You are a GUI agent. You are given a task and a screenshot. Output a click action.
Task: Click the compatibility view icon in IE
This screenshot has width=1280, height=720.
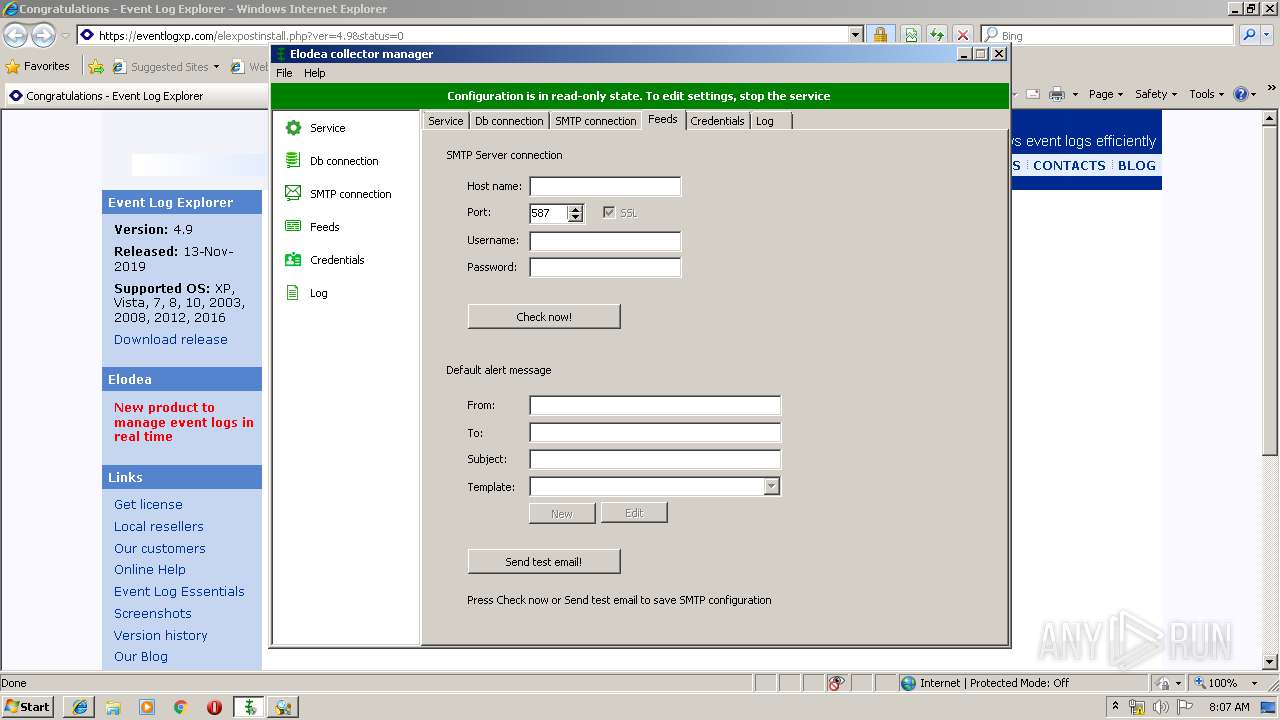point(911,35)
